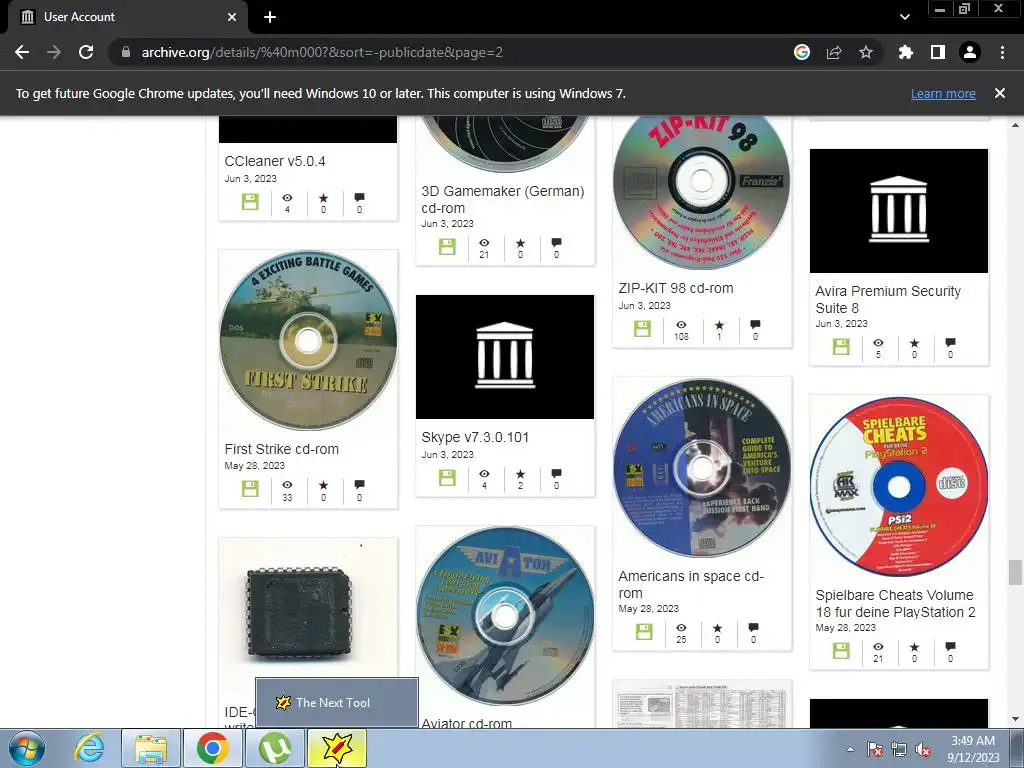Open 3D Gamemaker (German) cd-rom title
The width and height of the screenshot is (1024, 768).
pos(502,199)
